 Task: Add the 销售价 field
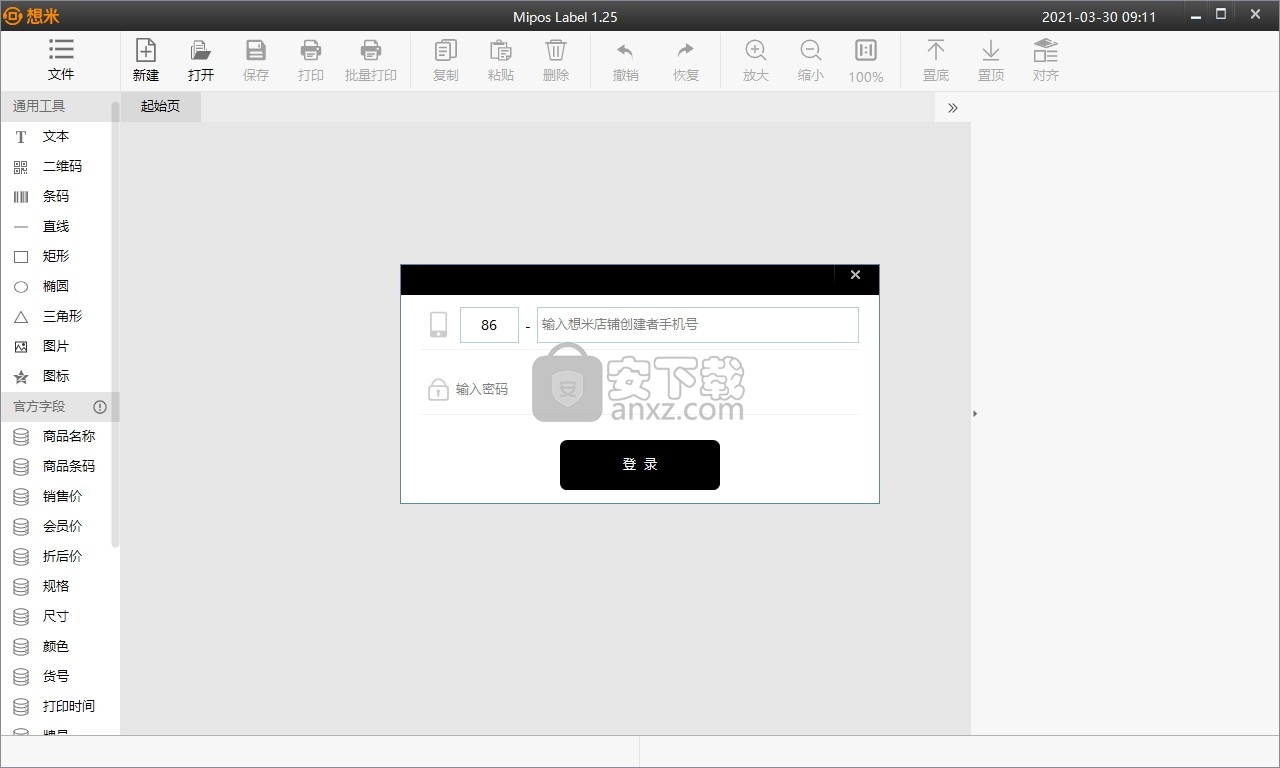pyautogui.click(x=56, y=496)
